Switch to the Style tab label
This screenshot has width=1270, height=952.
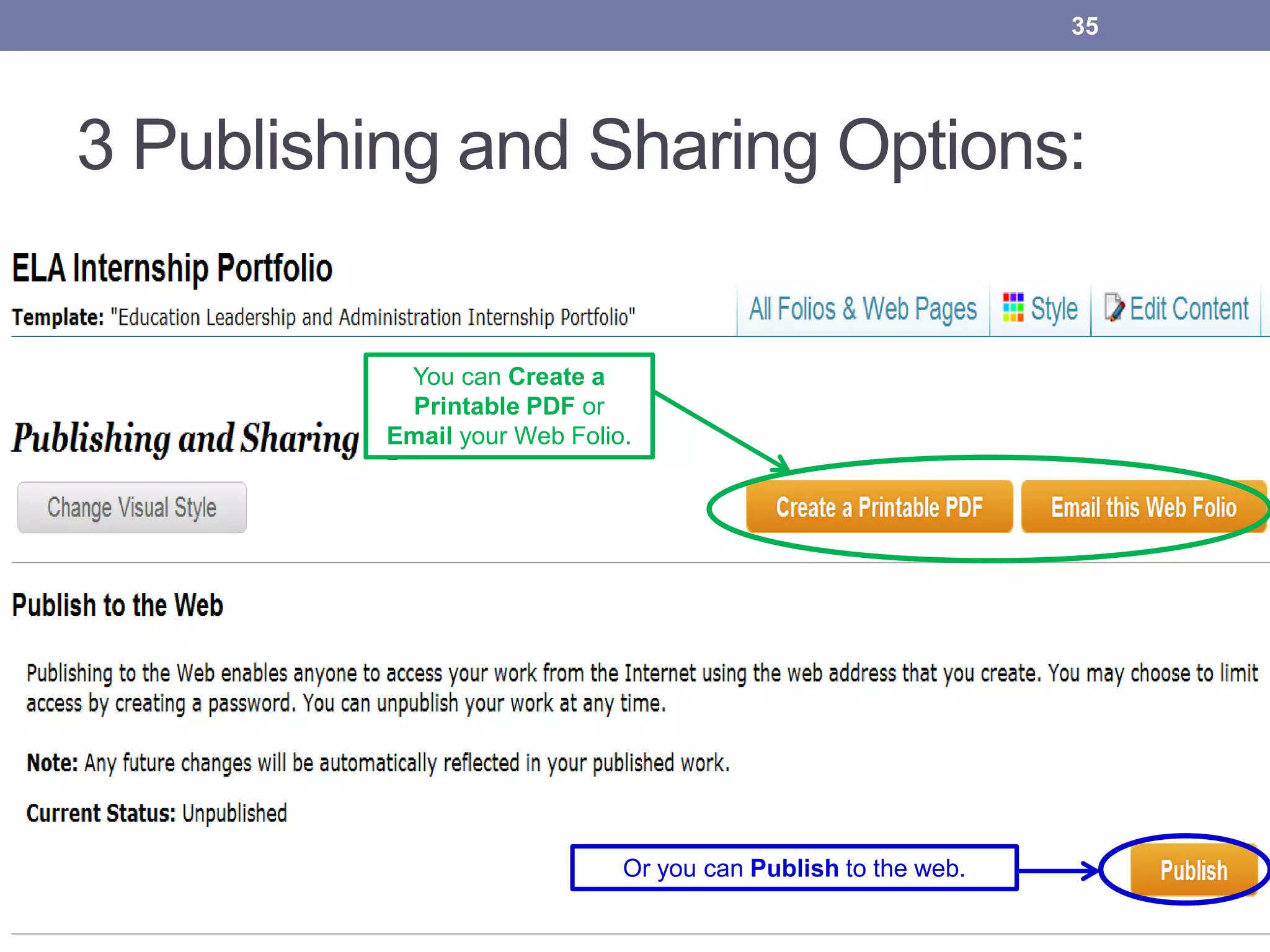(1054, 309)
